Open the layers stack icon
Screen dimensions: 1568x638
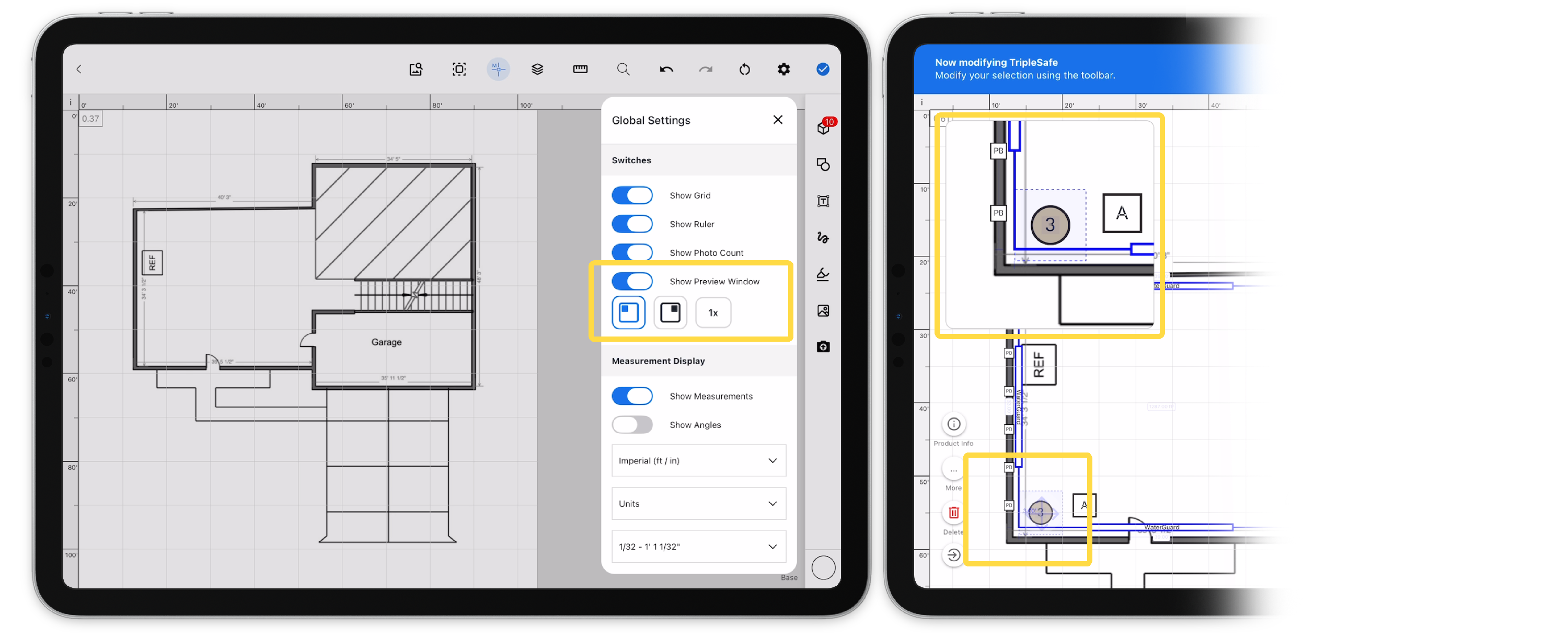point(537,69)
